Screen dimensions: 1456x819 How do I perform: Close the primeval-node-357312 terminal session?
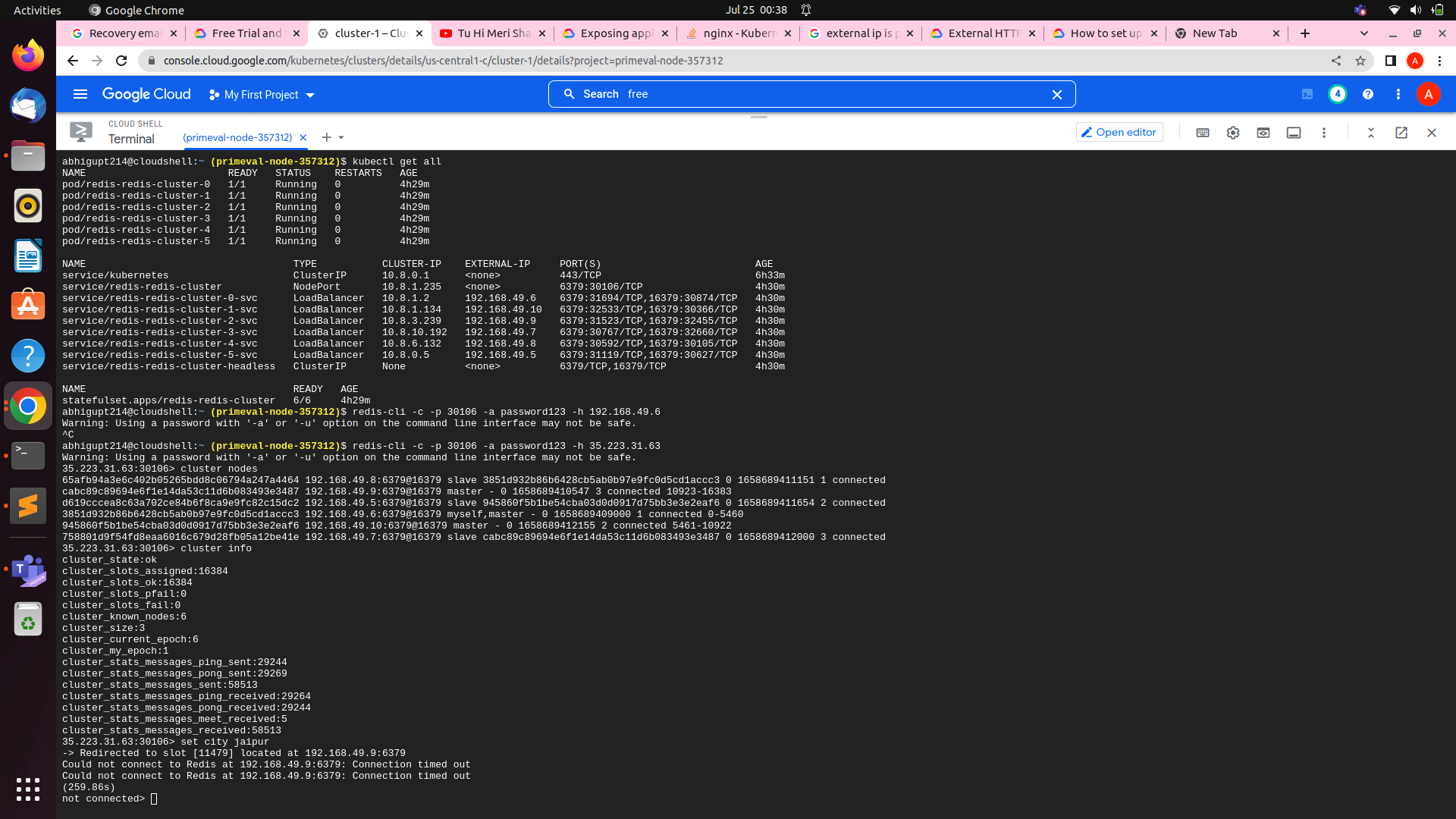pyautogui.click(x=303, y=137)
